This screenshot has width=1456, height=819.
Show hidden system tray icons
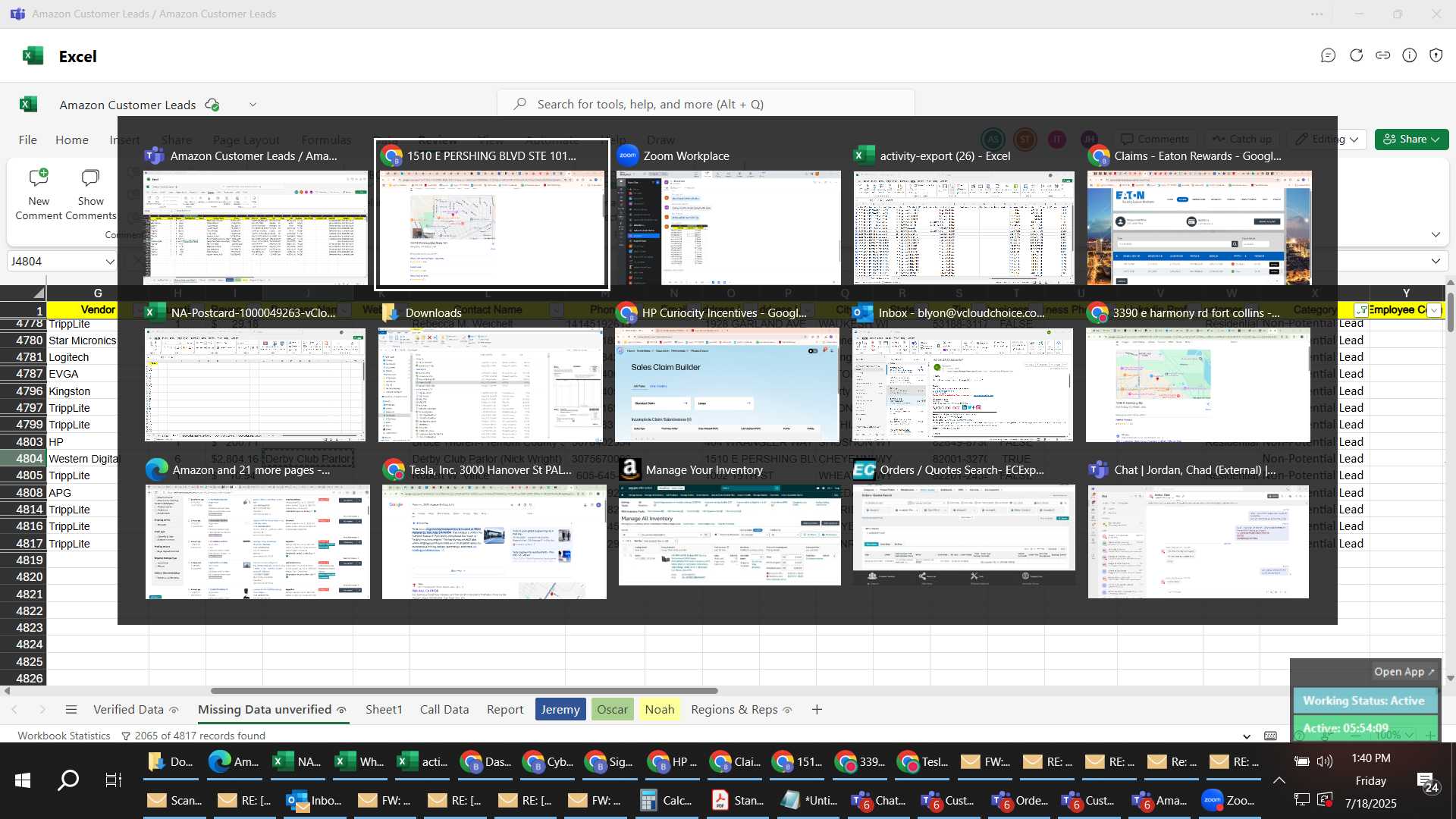(x=1279, y=780)
